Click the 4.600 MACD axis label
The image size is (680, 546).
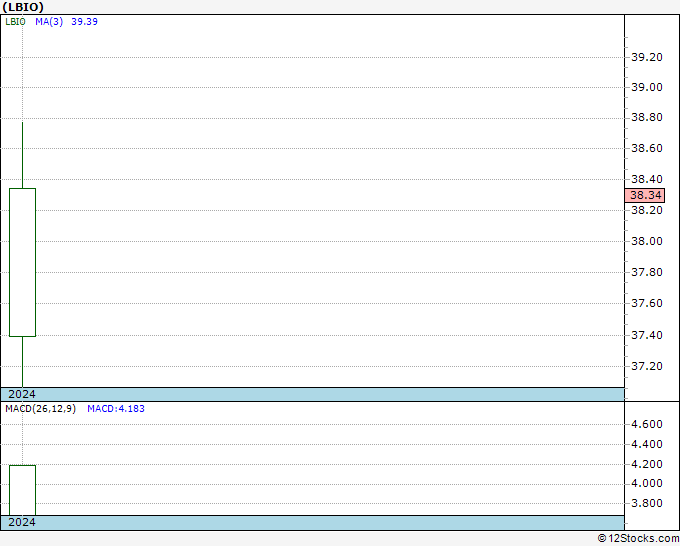click(647, 424)
